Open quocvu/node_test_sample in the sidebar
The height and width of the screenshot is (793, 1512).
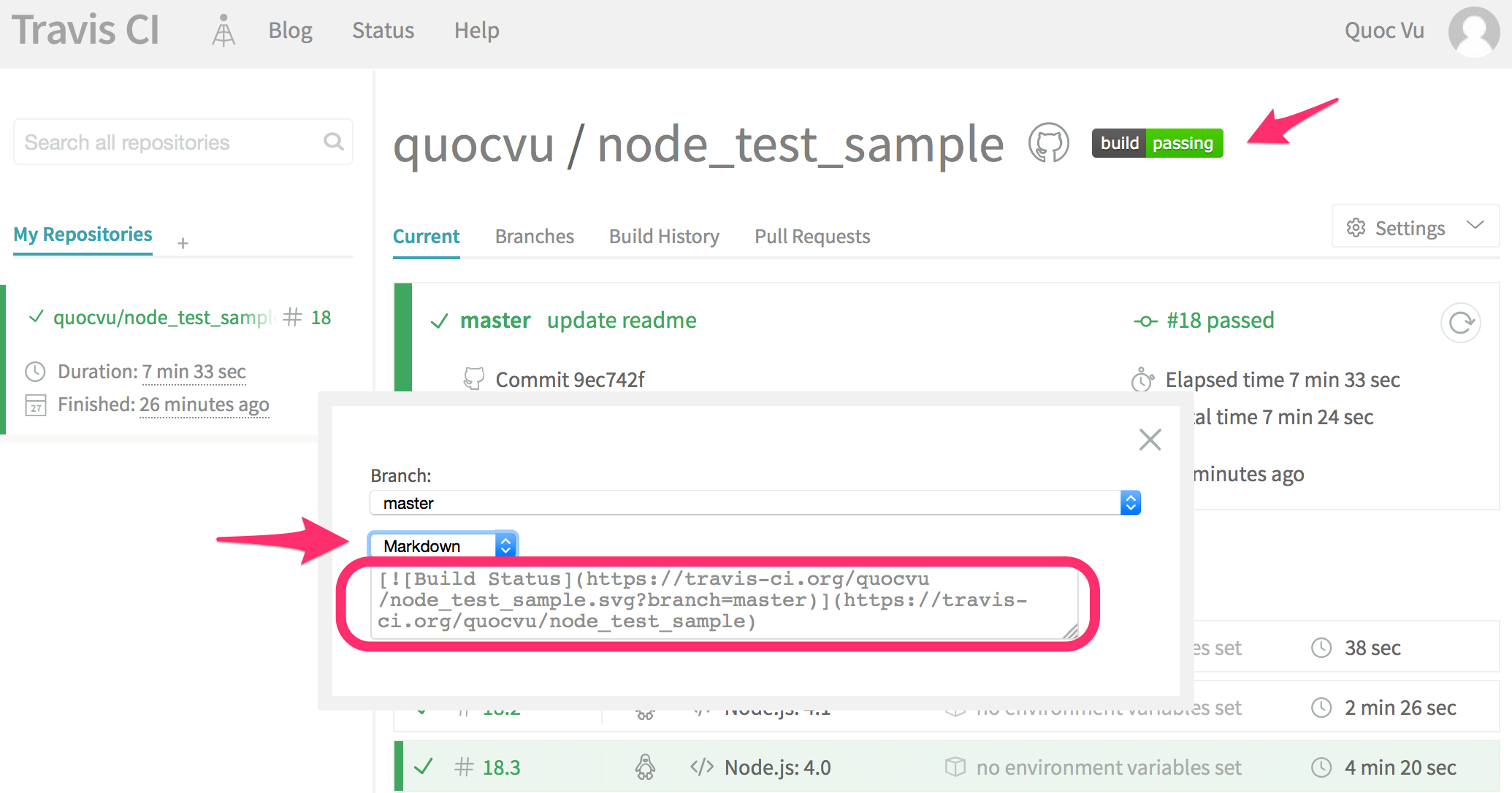tap(162, 318)
